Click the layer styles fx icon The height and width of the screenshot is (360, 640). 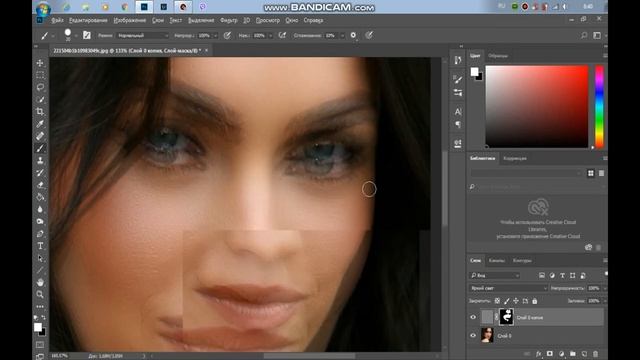538,354
